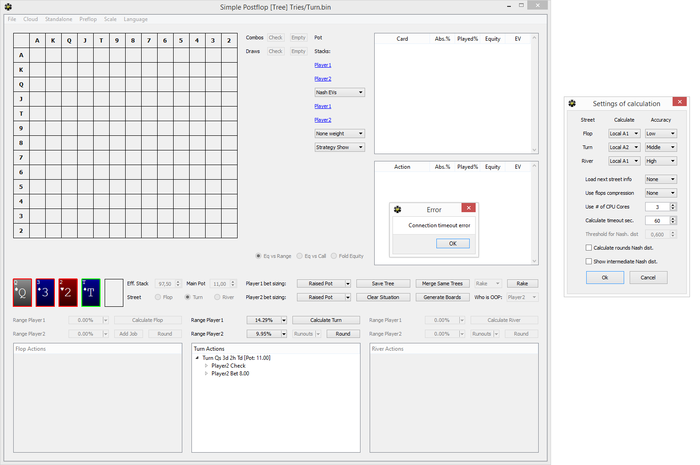Open the Language menu
Screen dimensions: 700x465
click(x=136, y=19)
